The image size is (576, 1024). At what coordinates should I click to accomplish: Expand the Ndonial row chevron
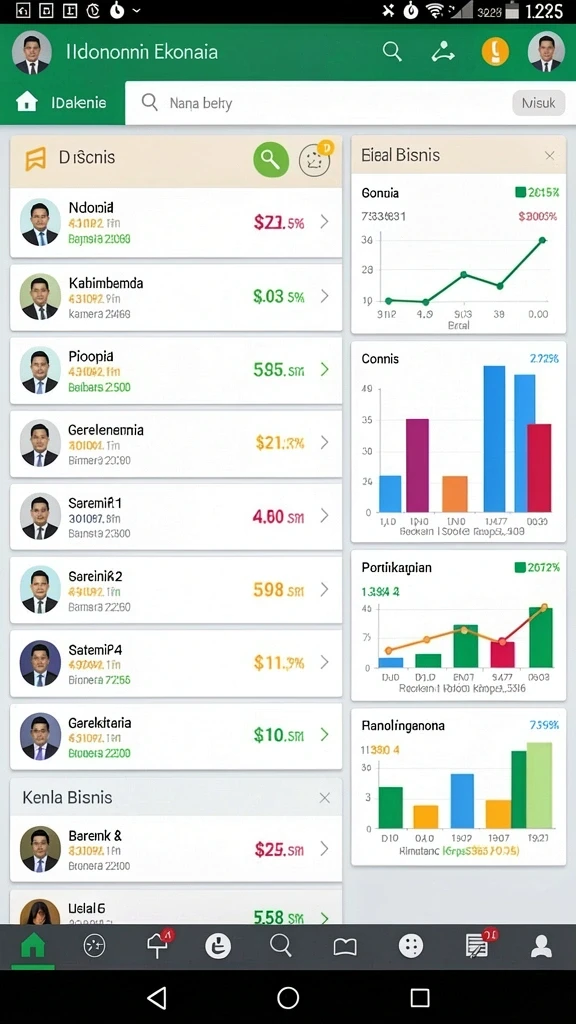click(x=324, y=223)
